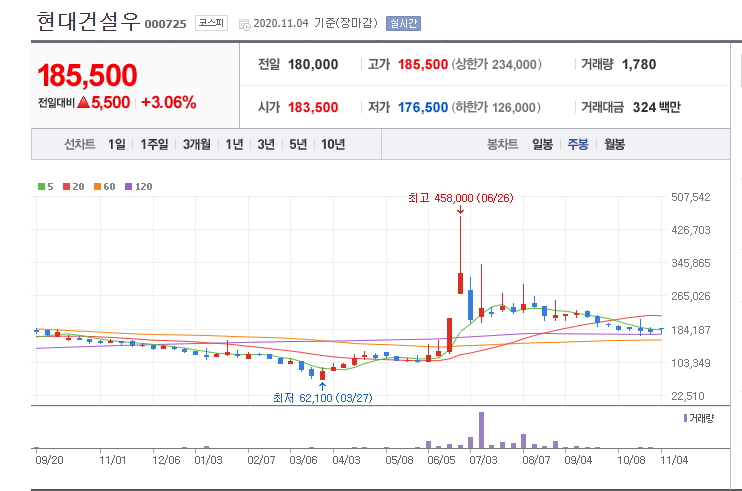
Task: Select the 10년 line chart period
Action: coord(333,144)
